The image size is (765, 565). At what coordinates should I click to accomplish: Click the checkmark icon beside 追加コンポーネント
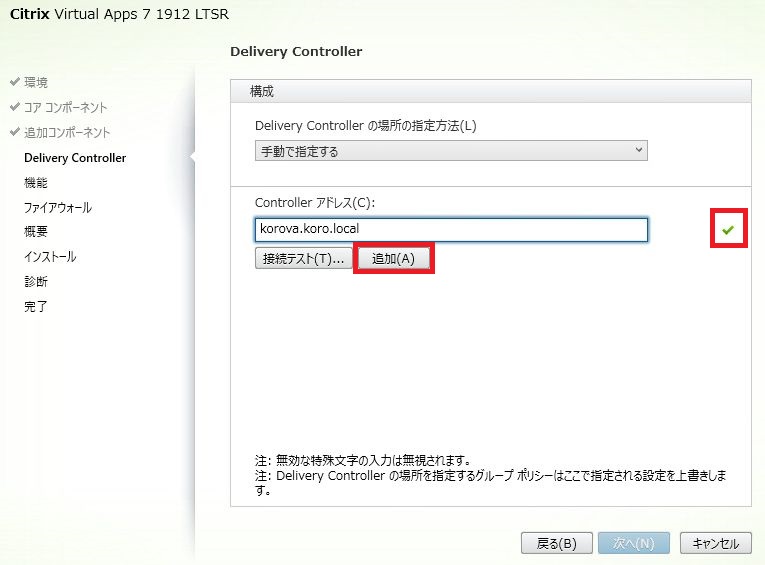15,132
